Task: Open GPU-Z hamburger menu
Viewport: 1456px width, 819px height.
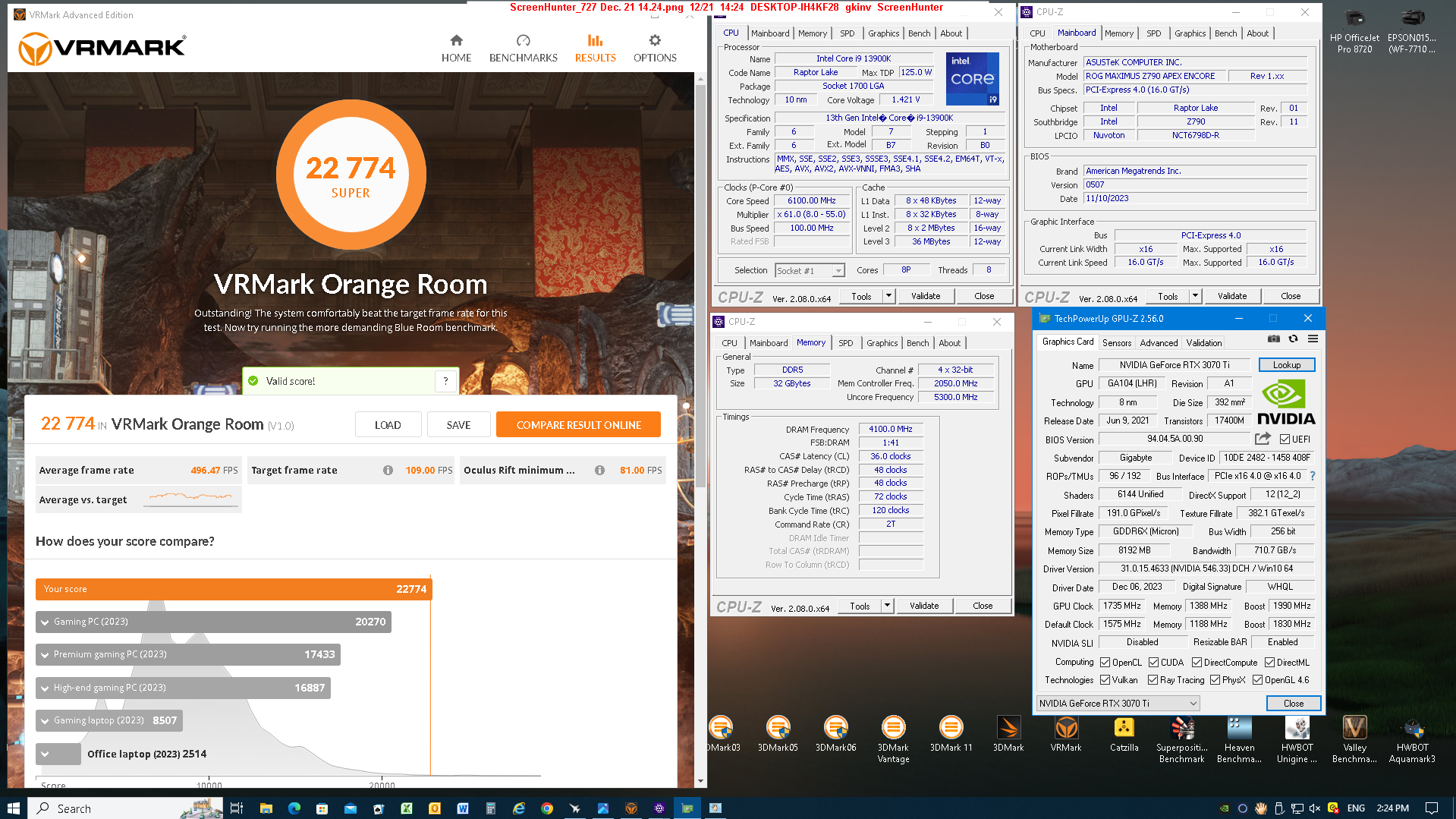Action: (1313, 339)
